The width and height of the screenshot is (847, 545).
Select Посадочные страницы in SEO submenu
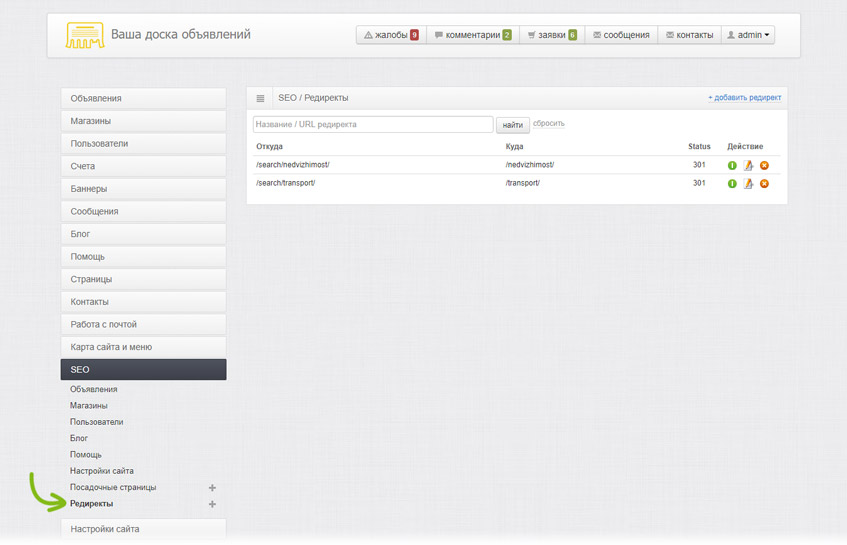pyautogui.click(x=113, y=487)
